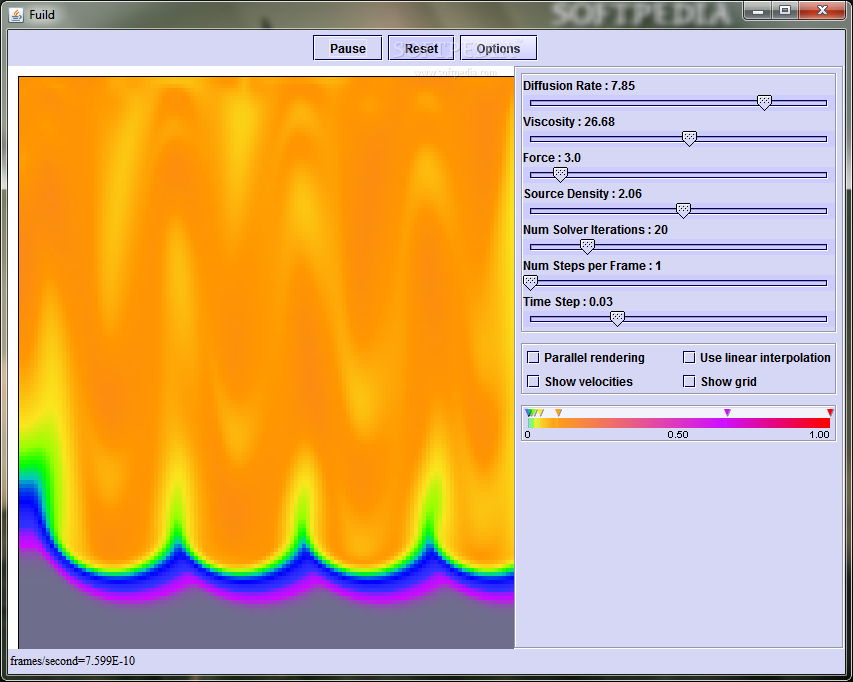853x682 pixels.
Task: Select the orange gradient stop marker
Action: point(558,413)
